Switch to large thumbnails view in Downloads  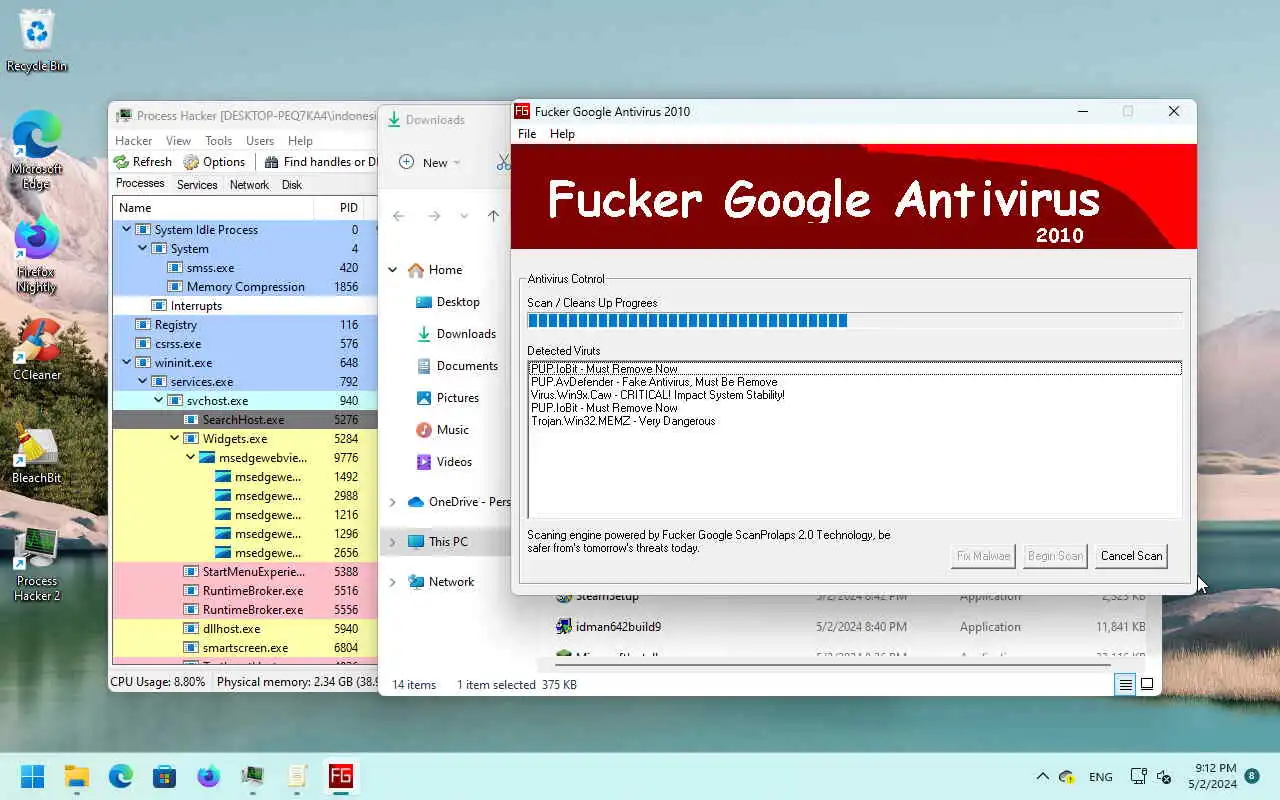1147,684
